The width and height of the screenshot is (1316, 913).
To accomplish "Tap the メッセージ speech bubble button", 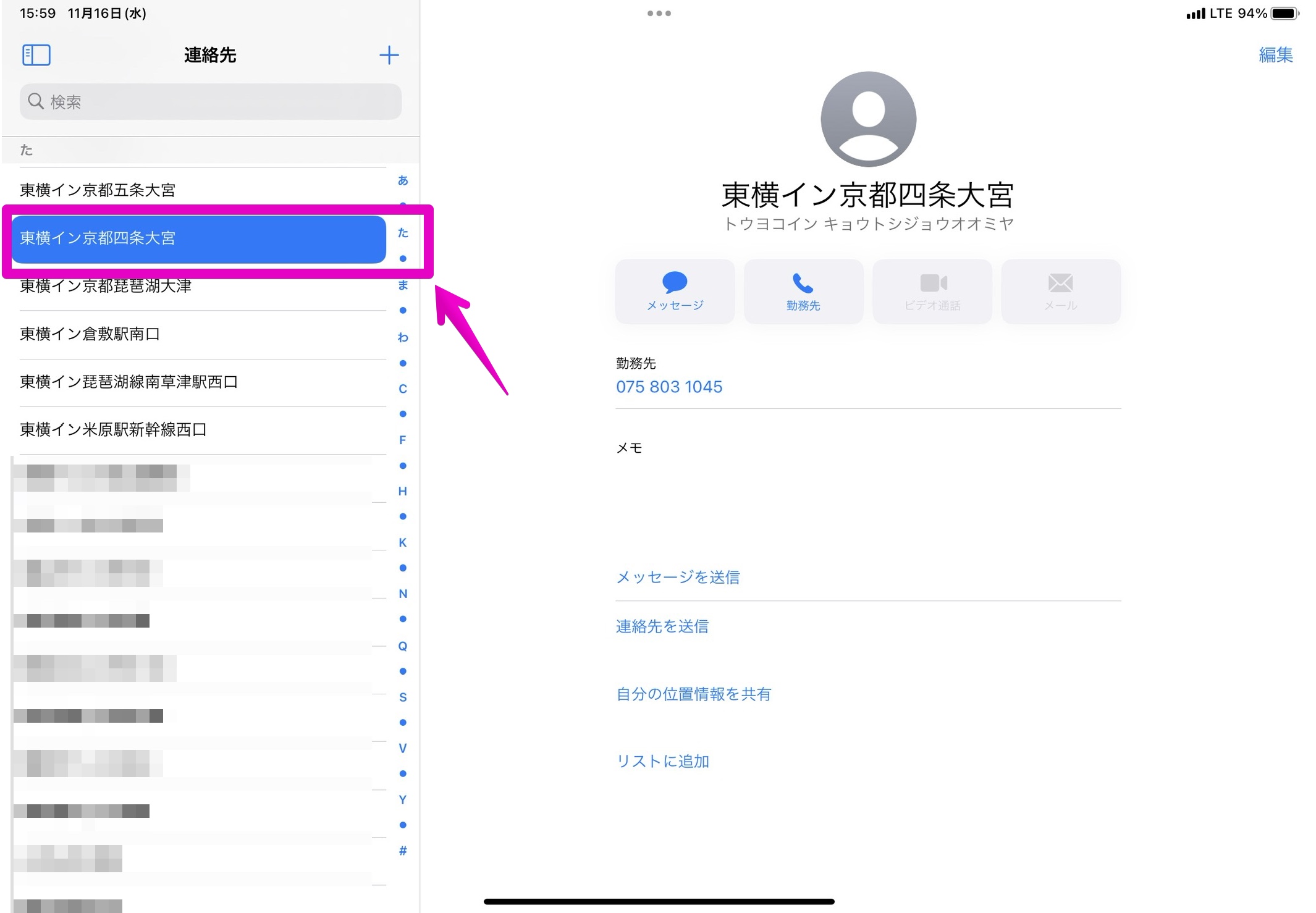I will coord(675,292).
